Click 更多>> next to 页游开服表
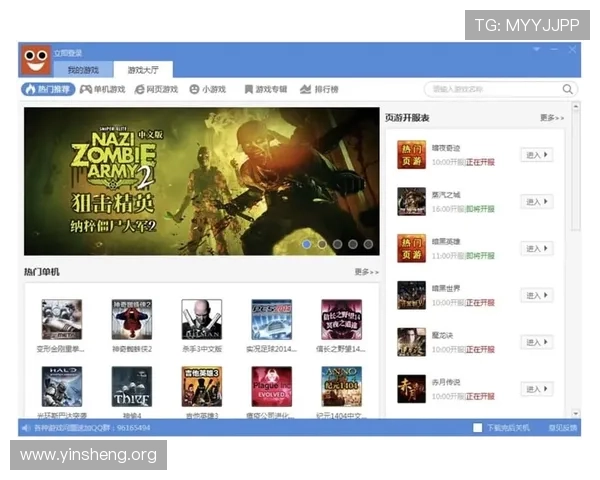This screenshot has width=600, height=480. 552,118
